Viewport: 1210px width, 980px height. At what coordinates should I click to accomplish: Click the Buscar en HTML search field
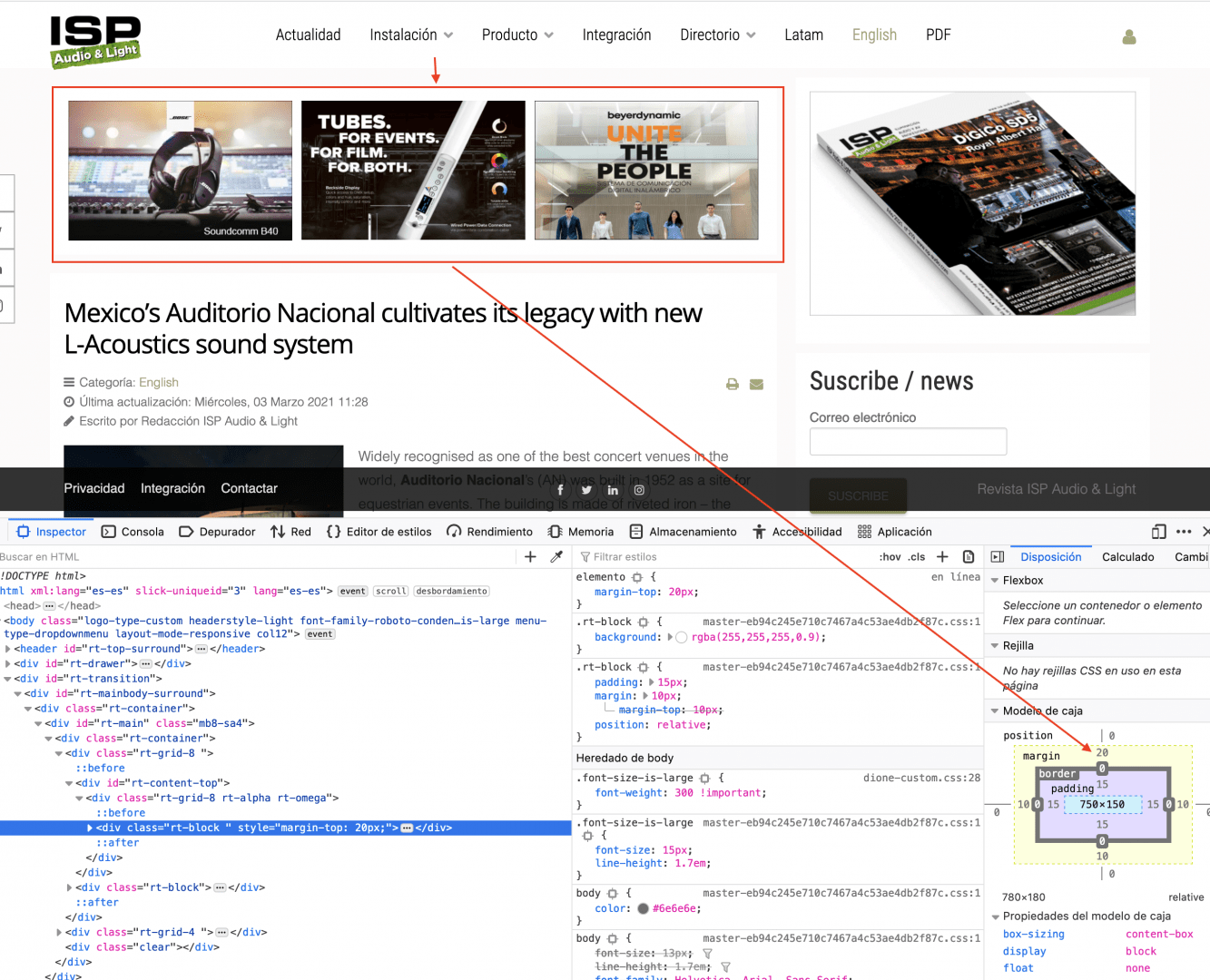(x=258, y=557)
